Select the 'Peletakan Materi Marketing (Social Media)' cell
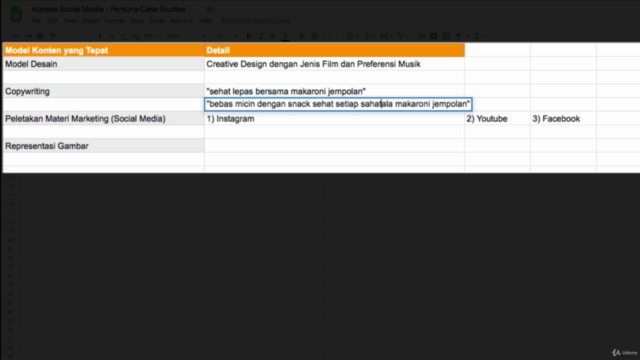Viewport: 640px width, 360px height. click(104, 118)
